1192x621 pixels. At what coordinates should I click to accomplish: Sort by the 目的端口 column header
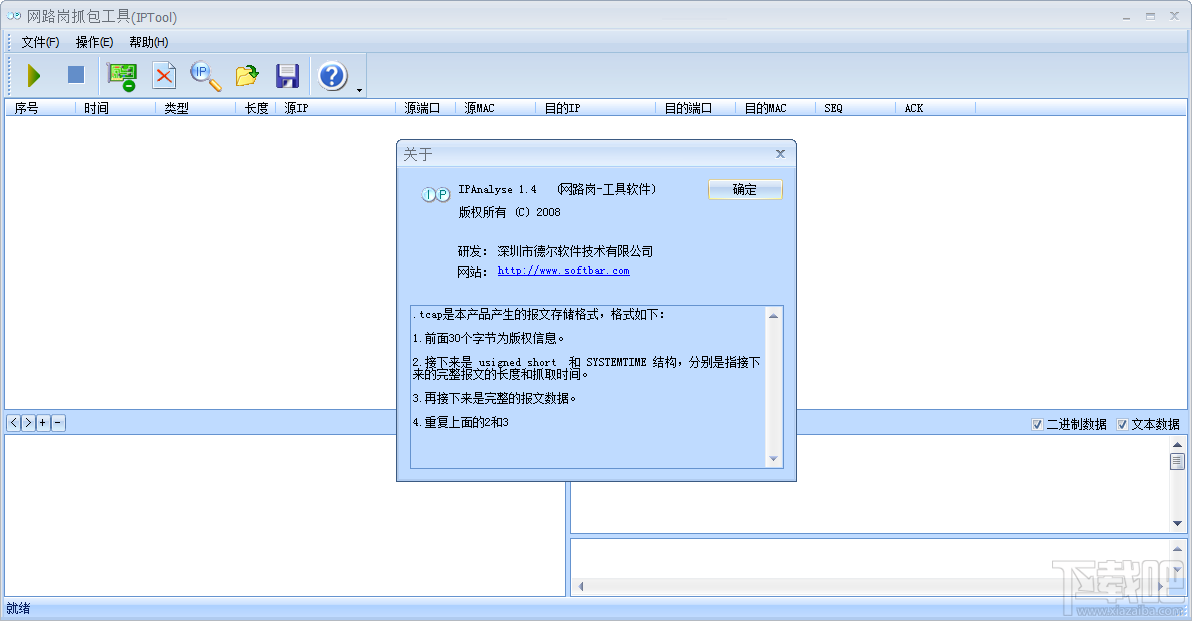point(696,108)
